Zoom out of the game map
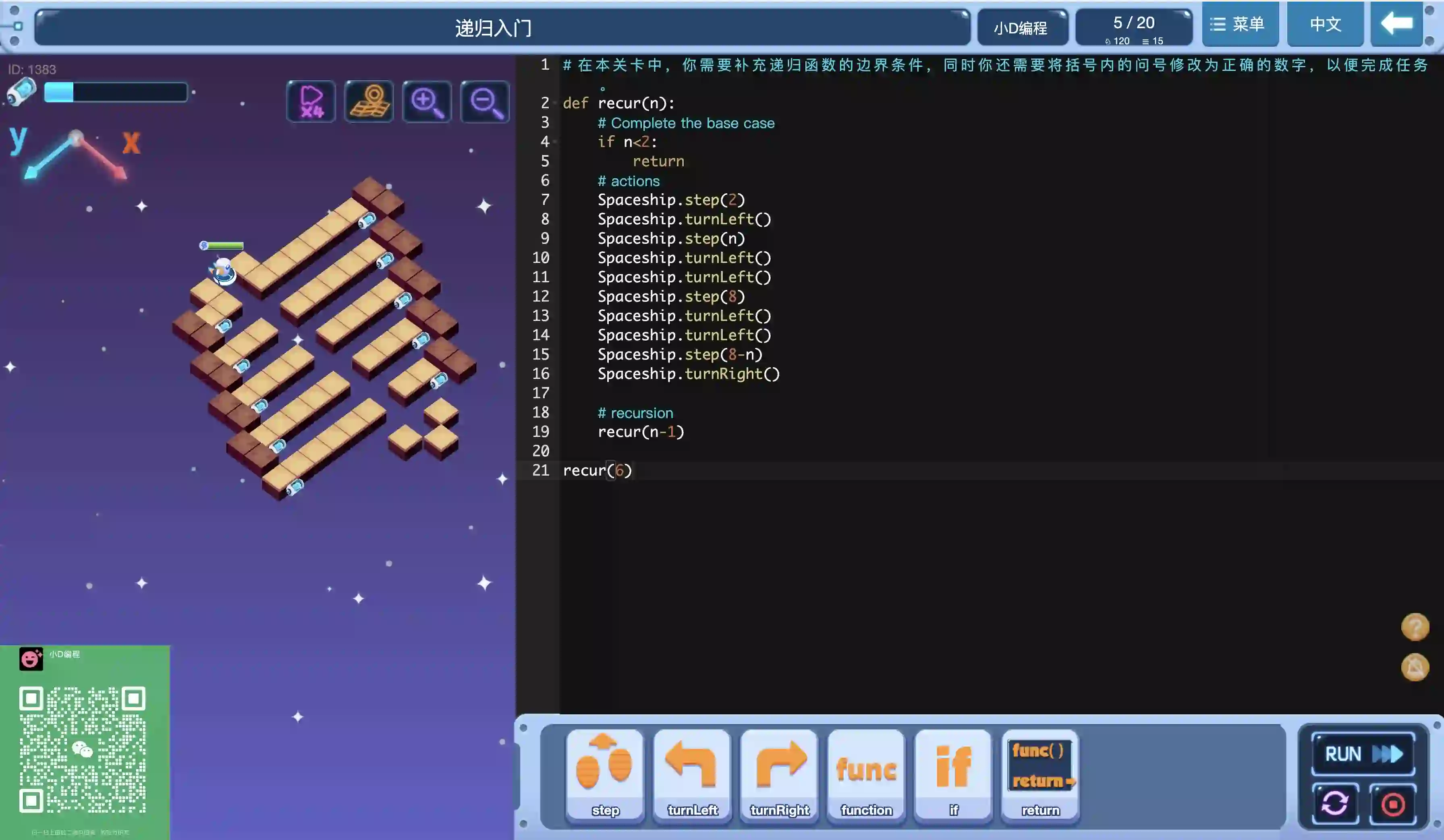Viewport: 1444px width, 840px height. [x=485, y=102]
